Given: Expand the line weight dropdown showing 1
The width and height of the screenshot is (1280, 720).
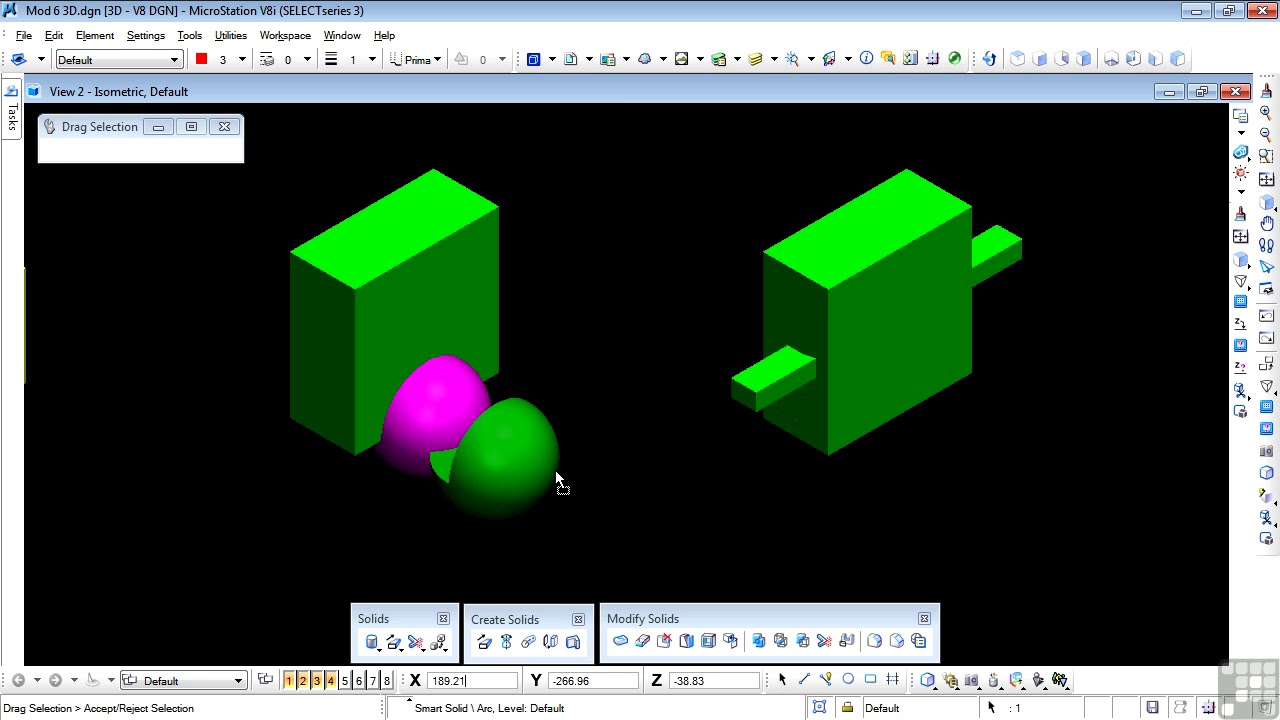Looking at the screenshot, I should point(371,60).
